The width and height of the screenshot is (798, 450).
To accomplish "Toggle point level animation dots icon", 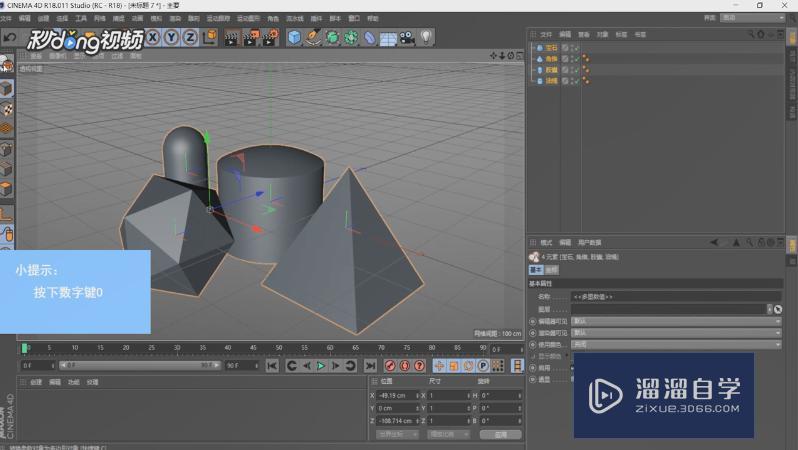I will 498,365.
